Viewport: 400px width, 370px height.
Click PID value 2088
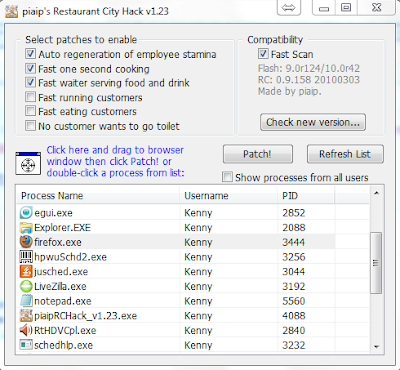click(293, 228)
